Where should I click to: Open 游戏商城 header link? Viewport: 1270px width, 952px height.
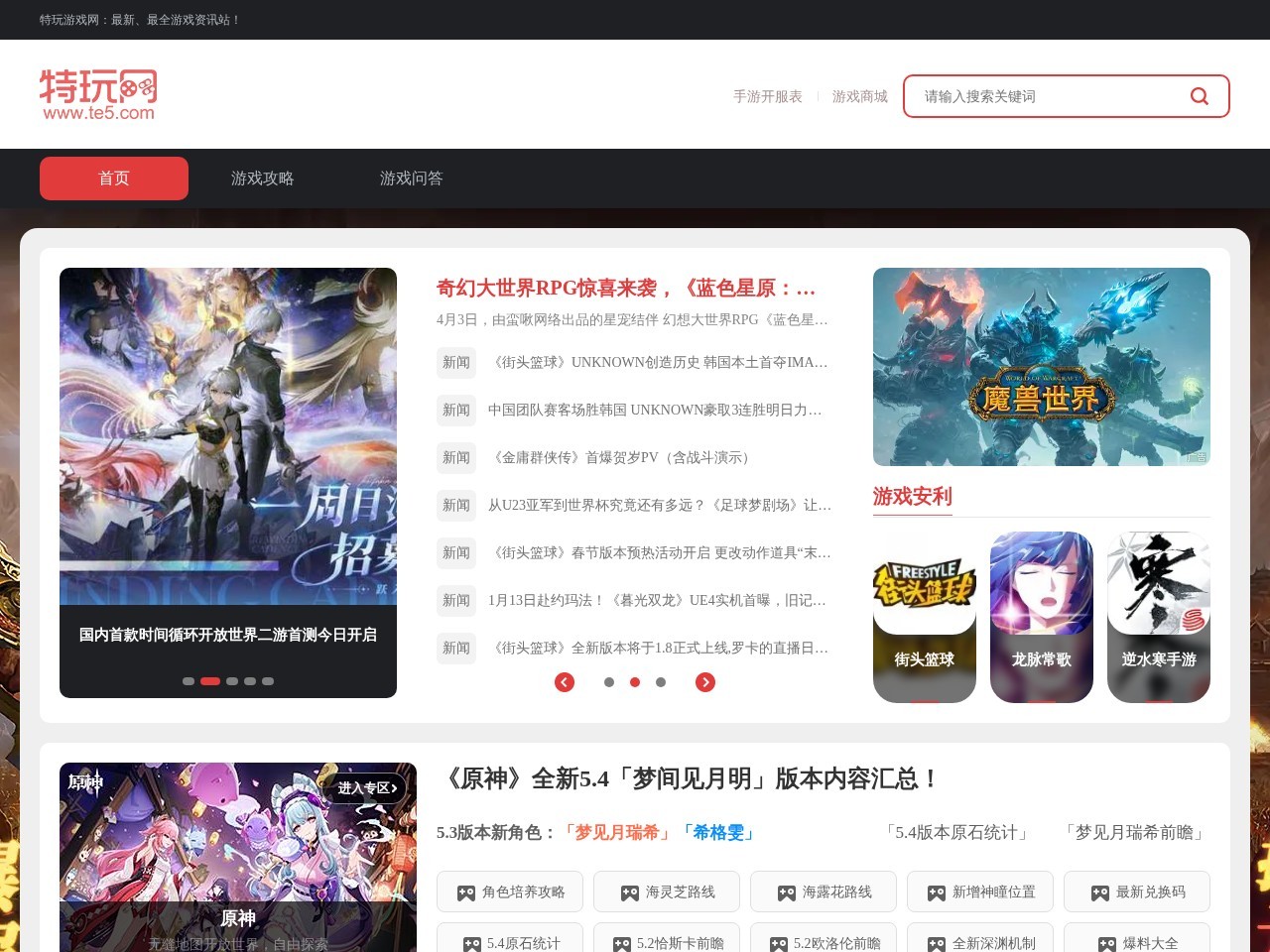pos(860,96)
